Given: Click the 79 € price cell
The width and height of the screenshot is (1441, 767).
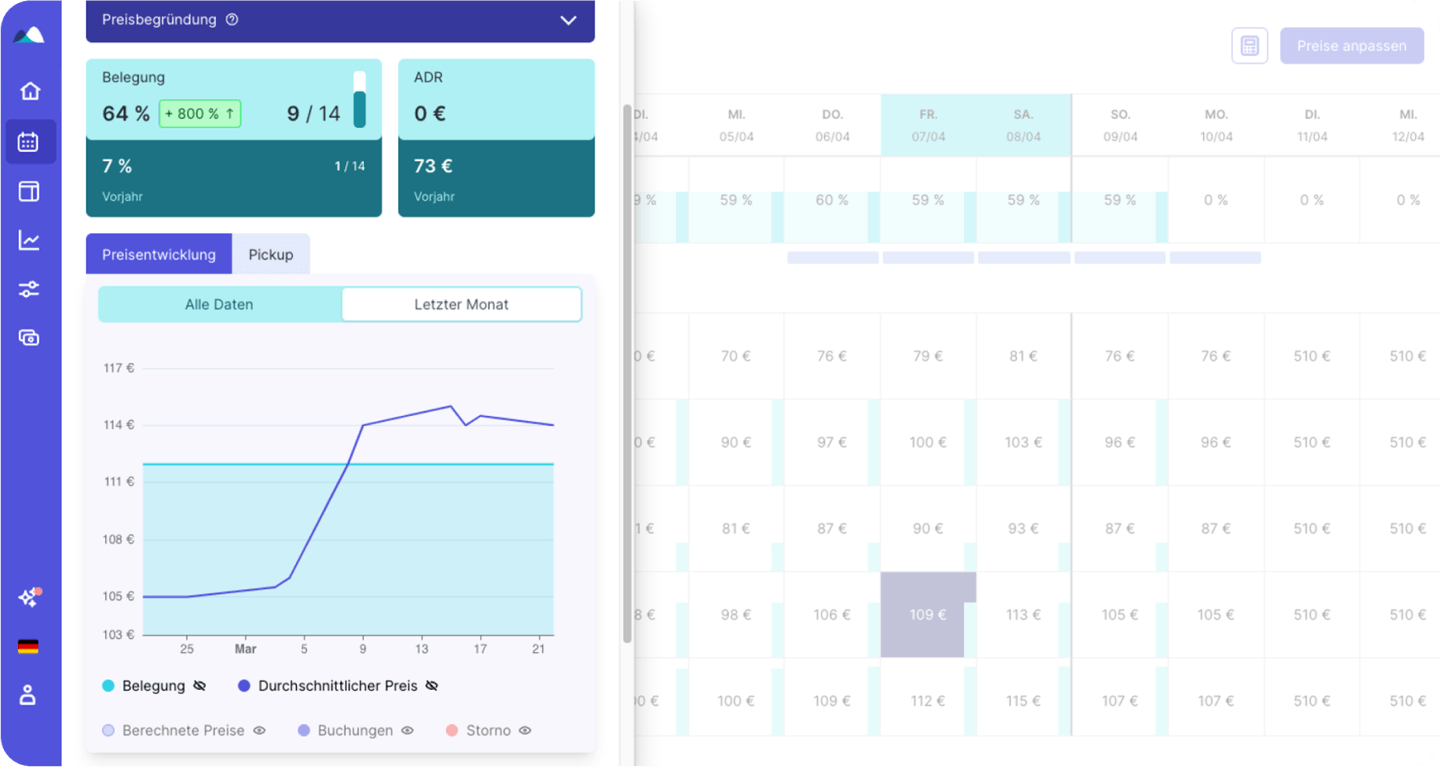Looking at the screenshot, I should (x=928, y=356).
